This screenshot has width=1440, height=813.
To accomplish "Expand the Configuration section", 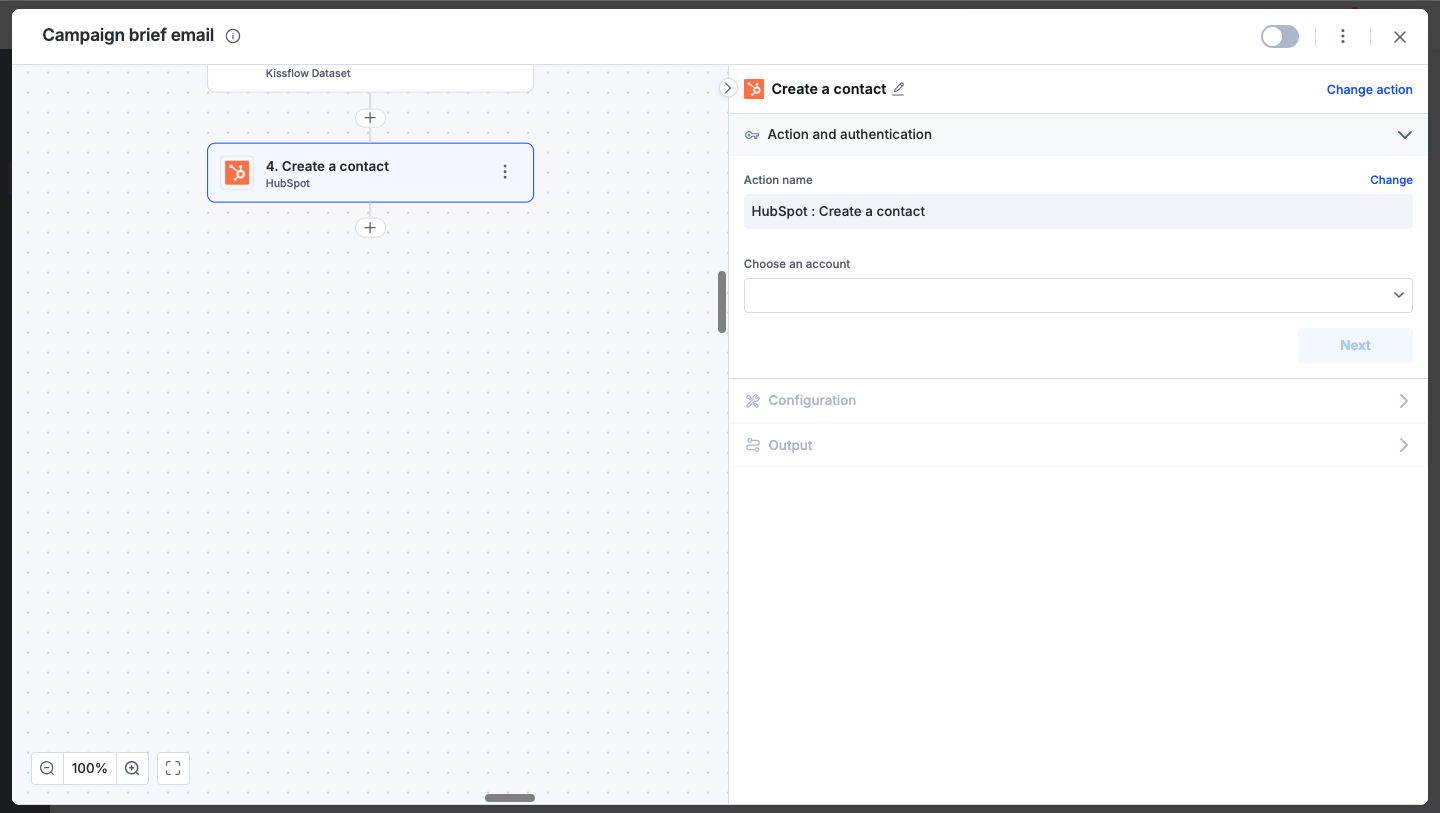I will point(1078,401).
